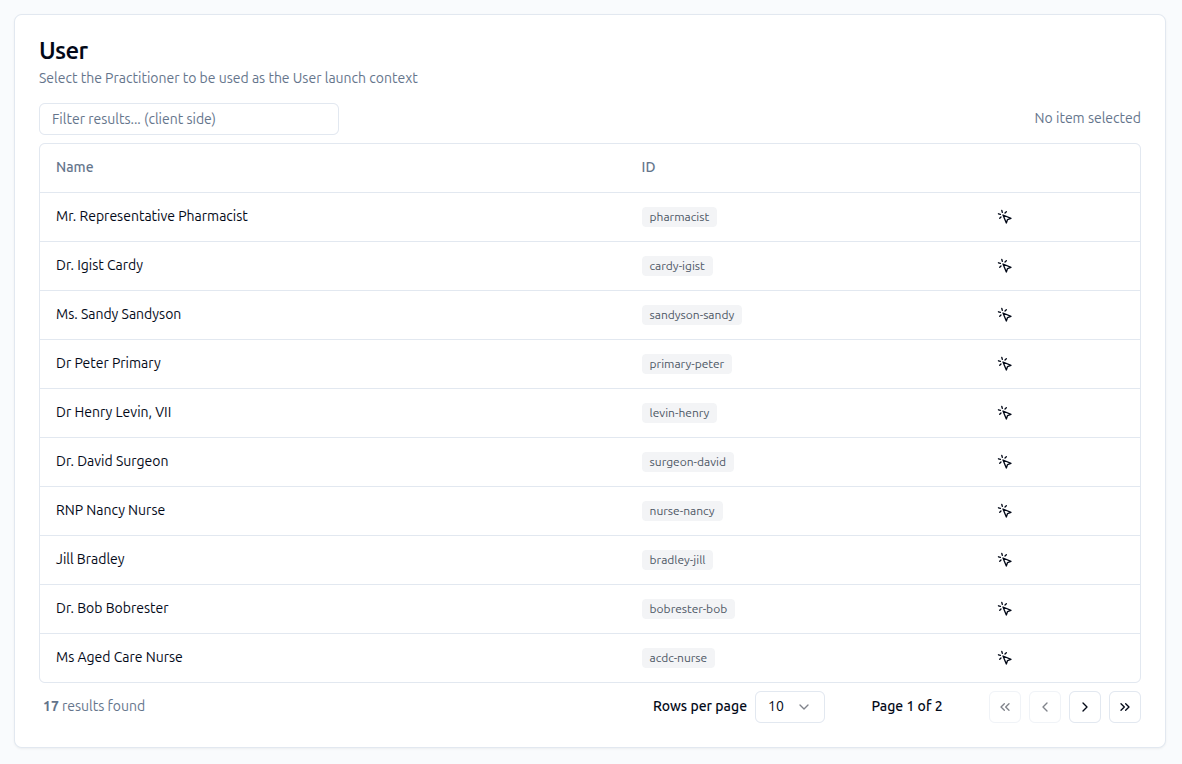Click select icon for Mr. Representative Pharmacist
The image size is (1182, 764).
click(1005, 217)
